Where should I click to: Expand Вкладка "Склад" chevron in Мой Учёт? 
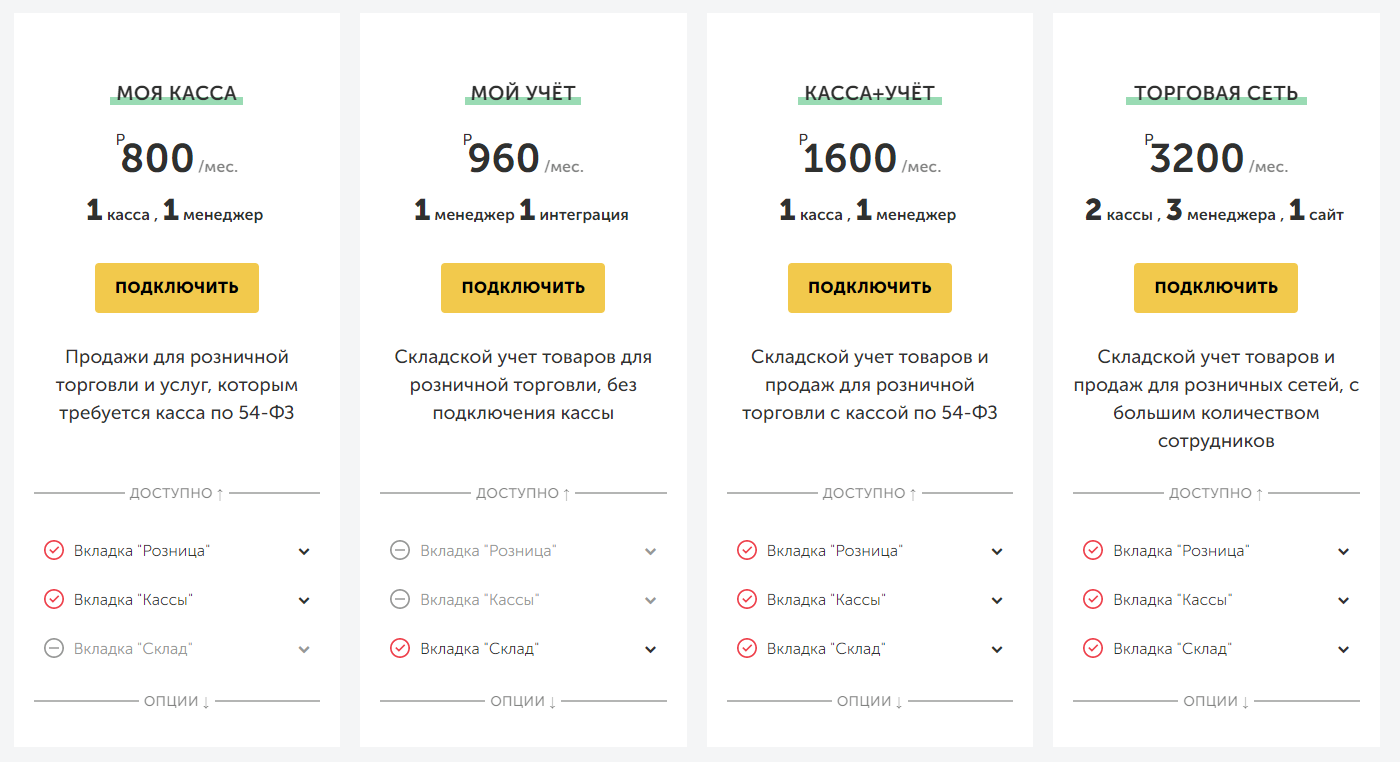(x=651, y=649)
